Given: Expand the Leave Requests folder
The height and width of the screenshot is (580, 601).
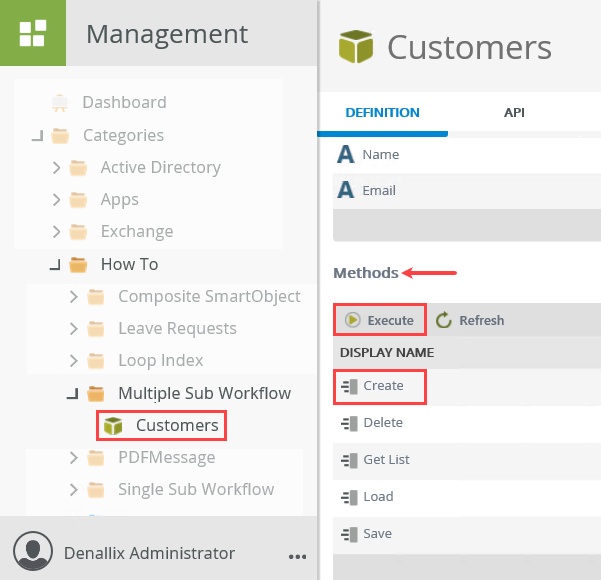Looking at the screenshot, I should coord(74,328).
